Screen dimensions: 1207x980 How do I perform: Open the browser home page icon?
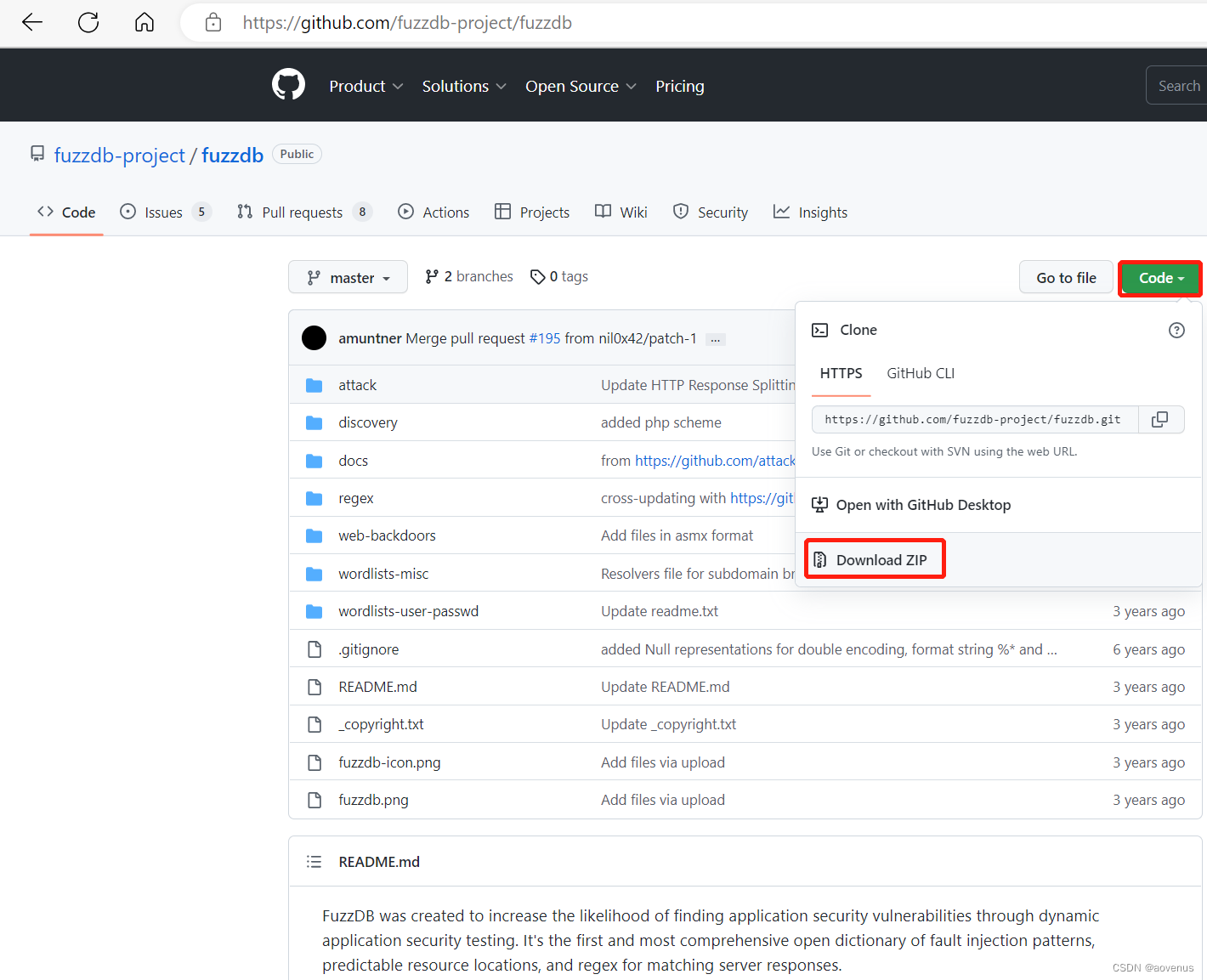[x=144, y=22]
